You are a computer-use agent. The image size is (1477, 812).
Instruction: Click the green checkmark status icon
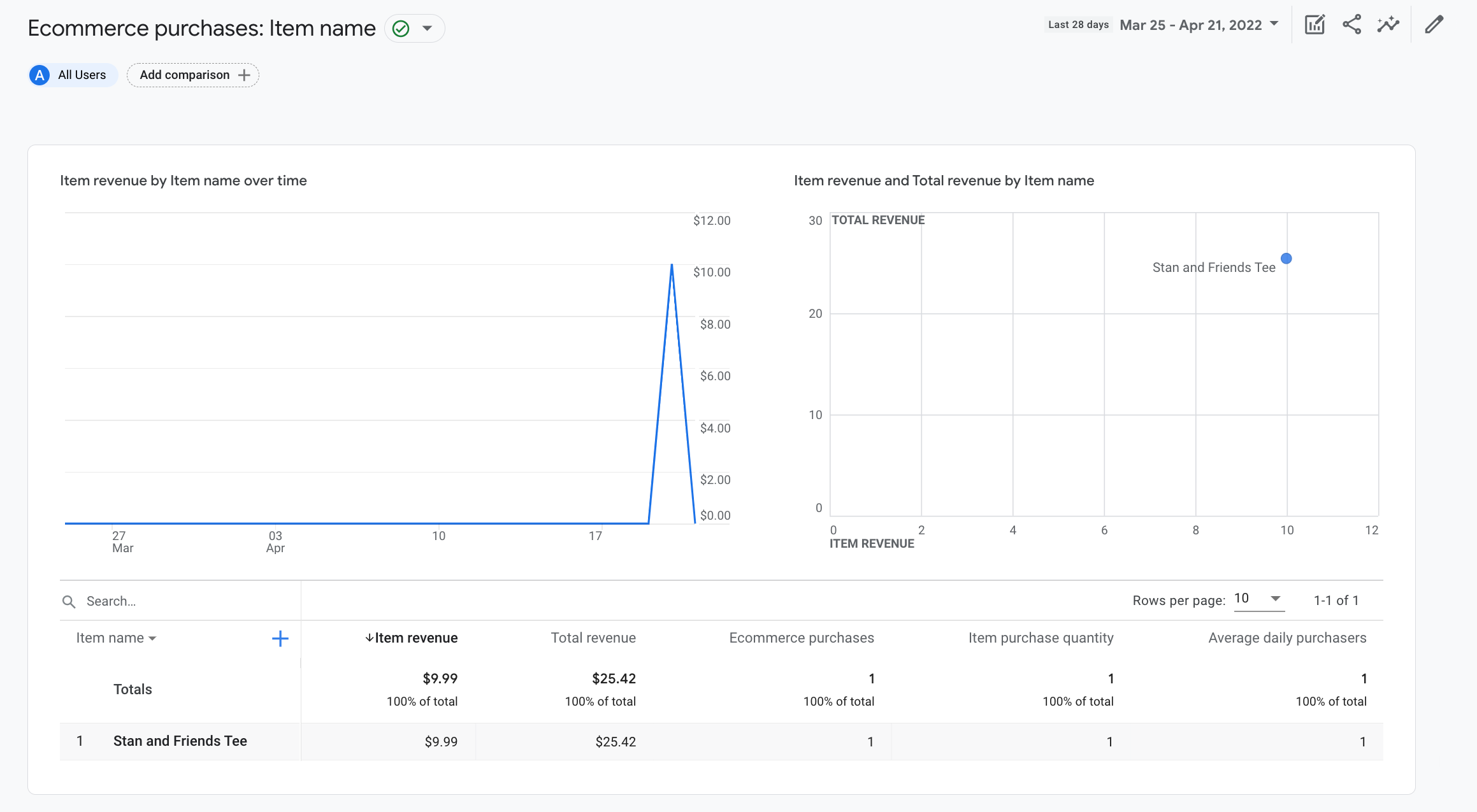click(x=400, y=28)
